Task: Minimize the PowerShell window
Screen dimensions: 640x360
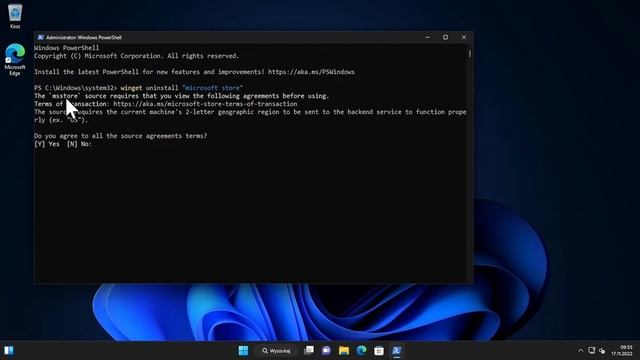Action: point(427,37)
